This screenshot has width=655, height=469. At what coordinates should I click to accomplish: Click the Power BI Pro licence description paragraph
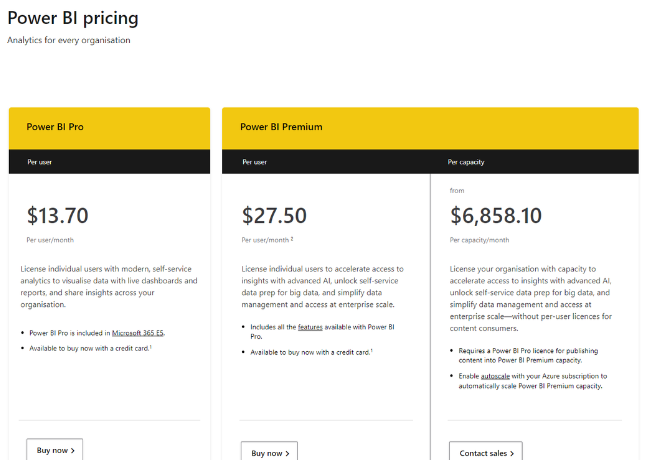tap(108, 281)
